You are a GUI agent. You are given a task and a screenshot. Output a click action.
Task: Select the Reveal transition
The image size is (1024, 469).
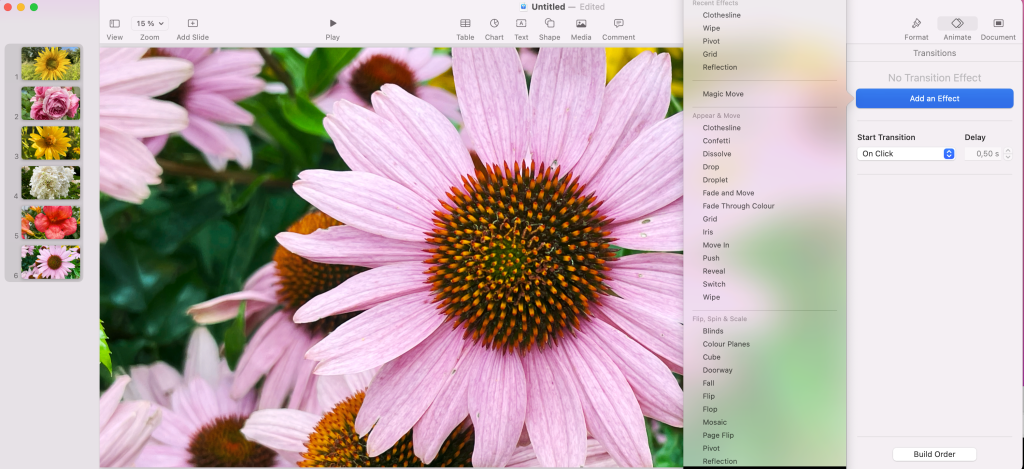[714, 271]
